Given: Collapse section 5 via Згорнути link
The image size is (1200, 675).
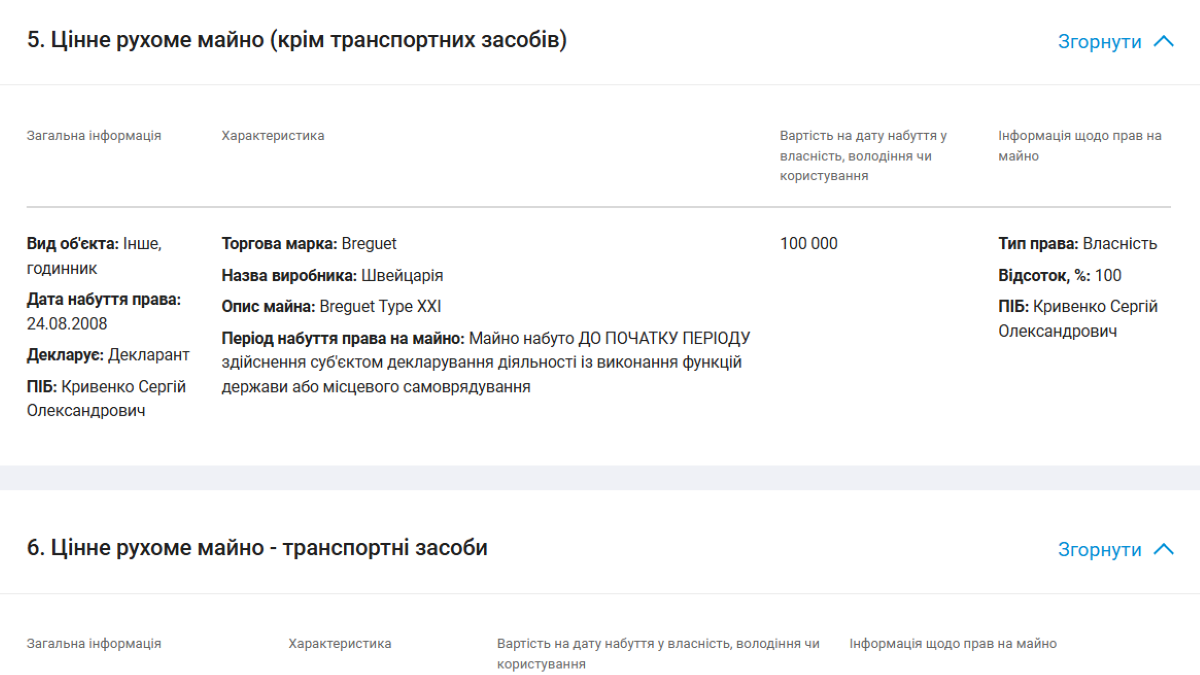Looking at the screenshot, I should (x=1099, y=42).
